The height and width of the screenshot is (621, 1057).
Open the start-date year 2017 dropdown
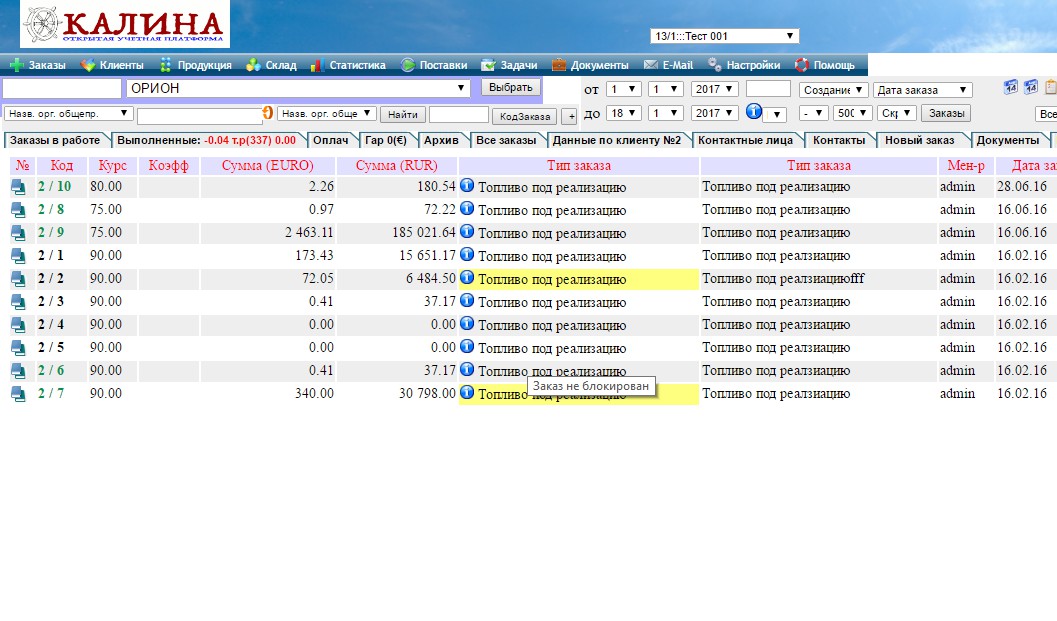(715, 89)
